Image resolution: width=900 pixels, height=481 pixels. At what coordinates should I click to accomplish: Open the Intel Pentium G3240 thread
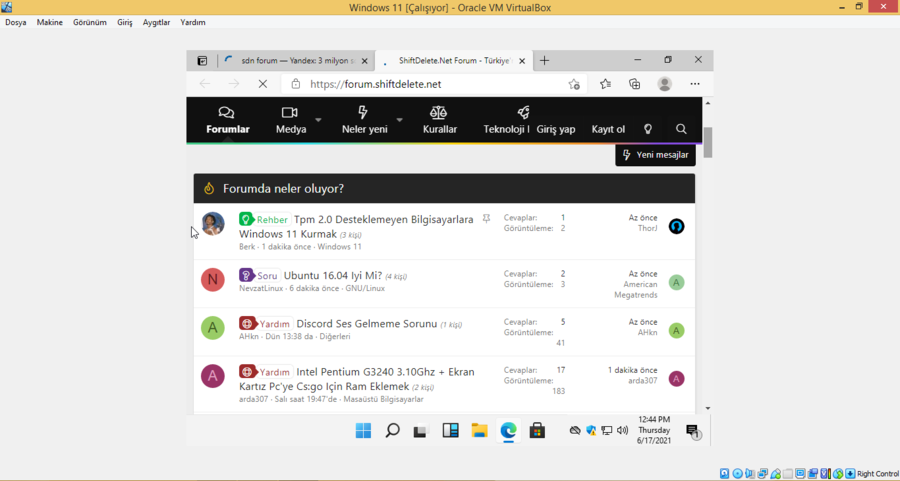click(356, 379)
